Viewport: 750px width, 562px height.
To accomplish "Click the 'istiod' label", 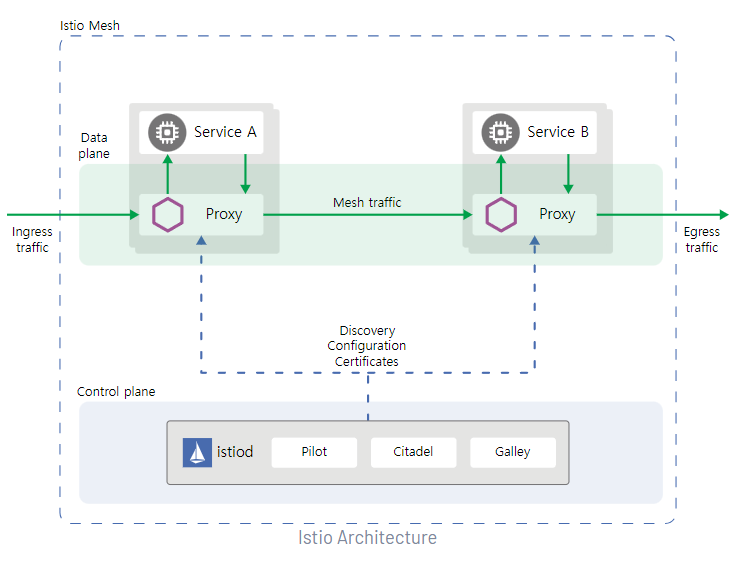I will click(x=235, y=452).
